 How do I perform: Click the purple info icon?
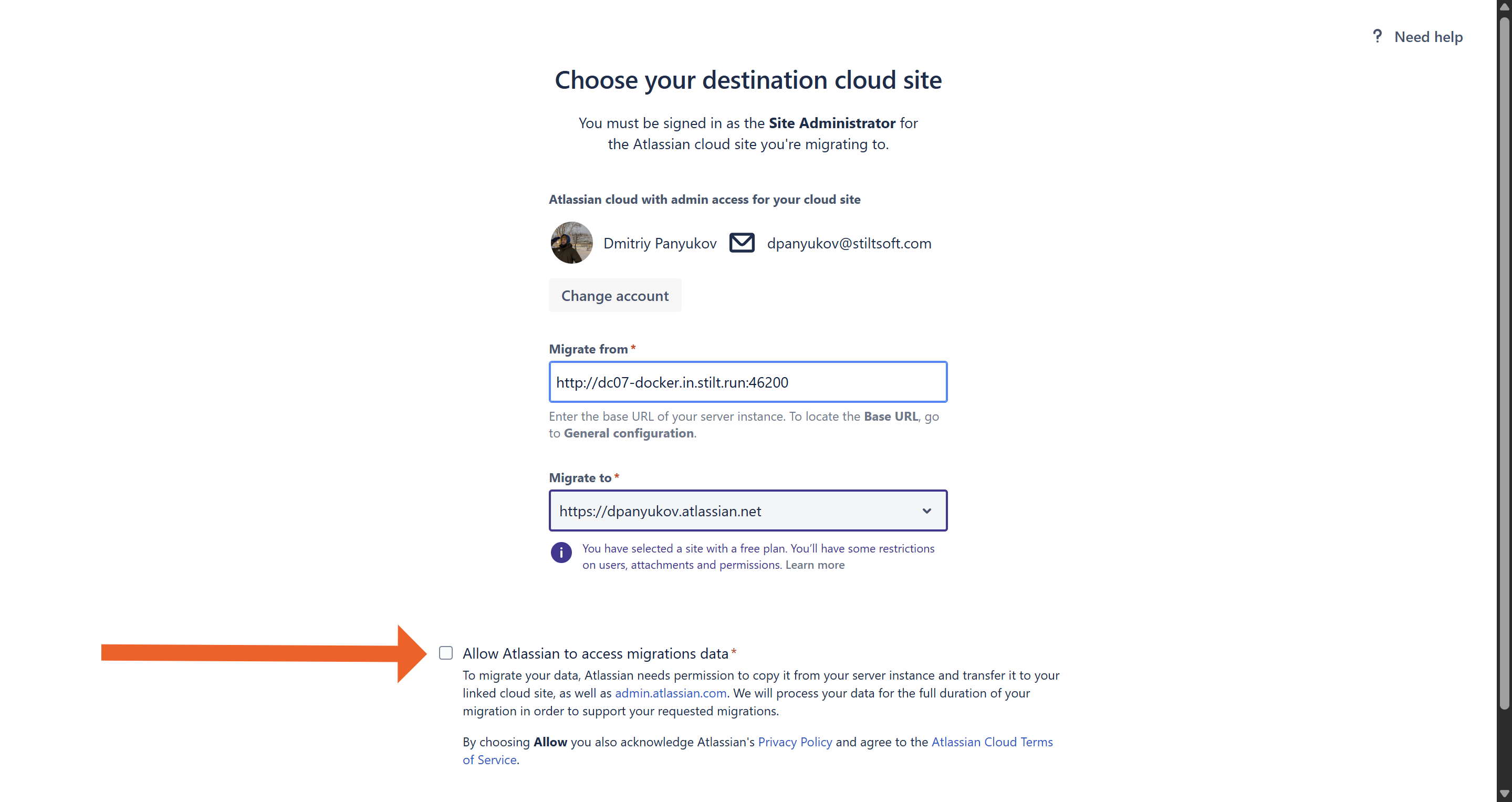560,553
